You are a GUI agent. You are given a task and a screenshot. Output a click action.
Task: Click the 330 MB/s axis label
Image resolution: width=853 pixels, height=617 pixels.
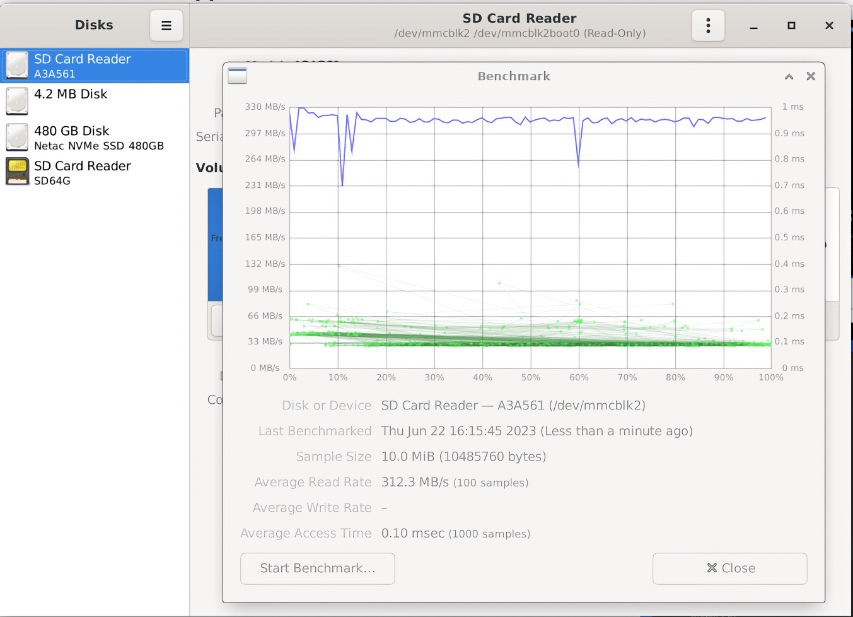265,107
